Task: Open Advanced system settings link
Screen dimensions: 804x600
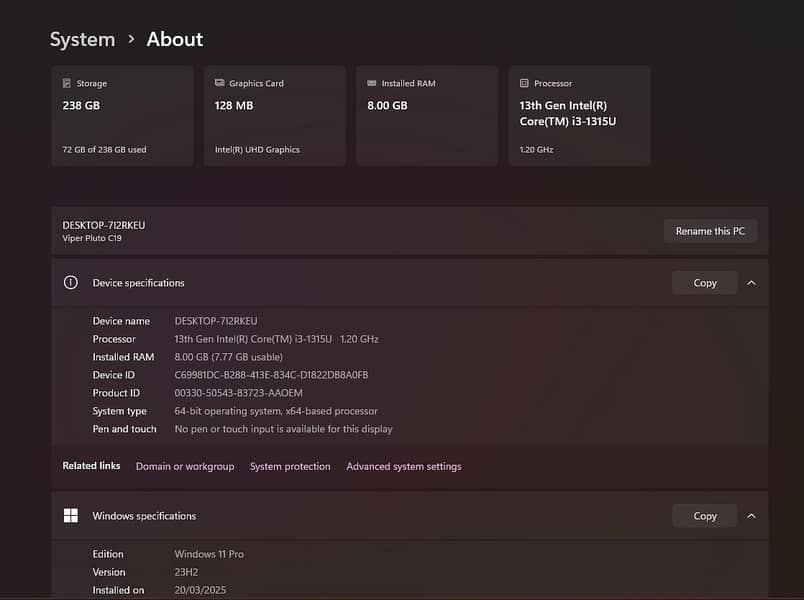Action: [x=404, y=466]
